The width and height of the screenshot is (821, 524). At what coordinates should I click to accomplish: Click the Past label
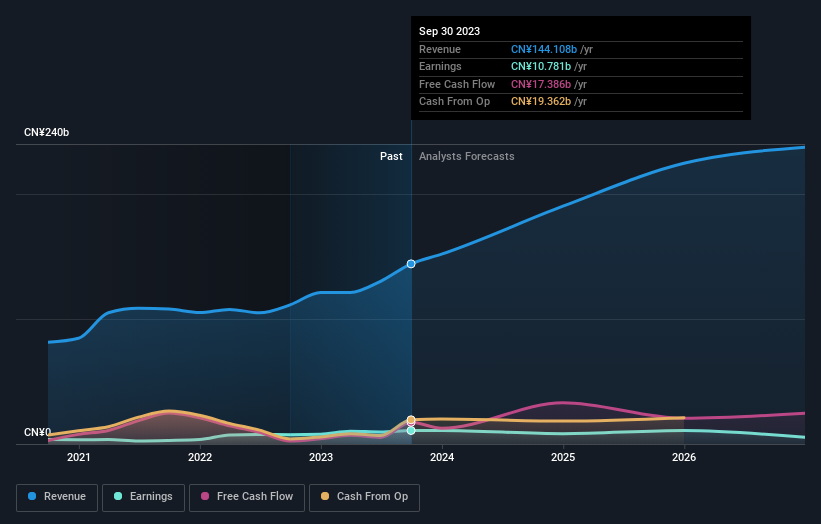click(391, 156)
